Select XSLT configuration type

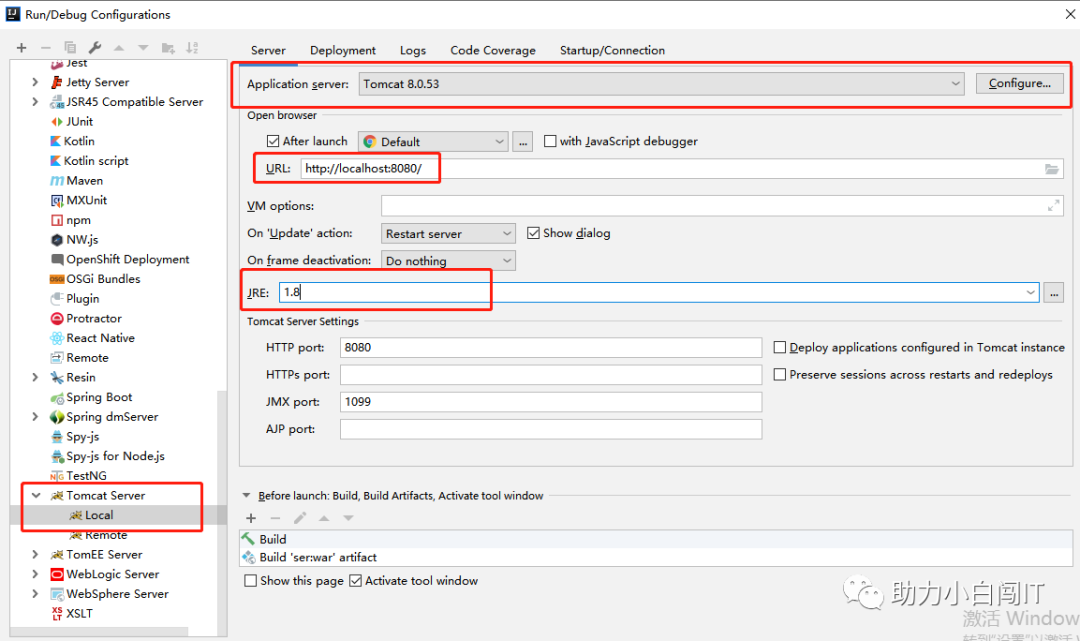(79, 613)
